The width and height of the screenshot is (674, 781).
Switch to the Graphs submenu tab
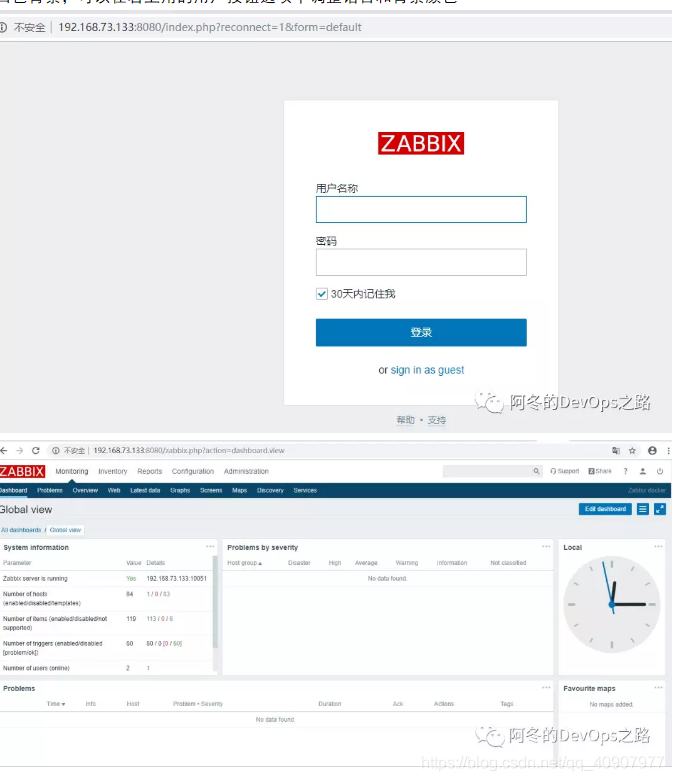click(180, 491)
